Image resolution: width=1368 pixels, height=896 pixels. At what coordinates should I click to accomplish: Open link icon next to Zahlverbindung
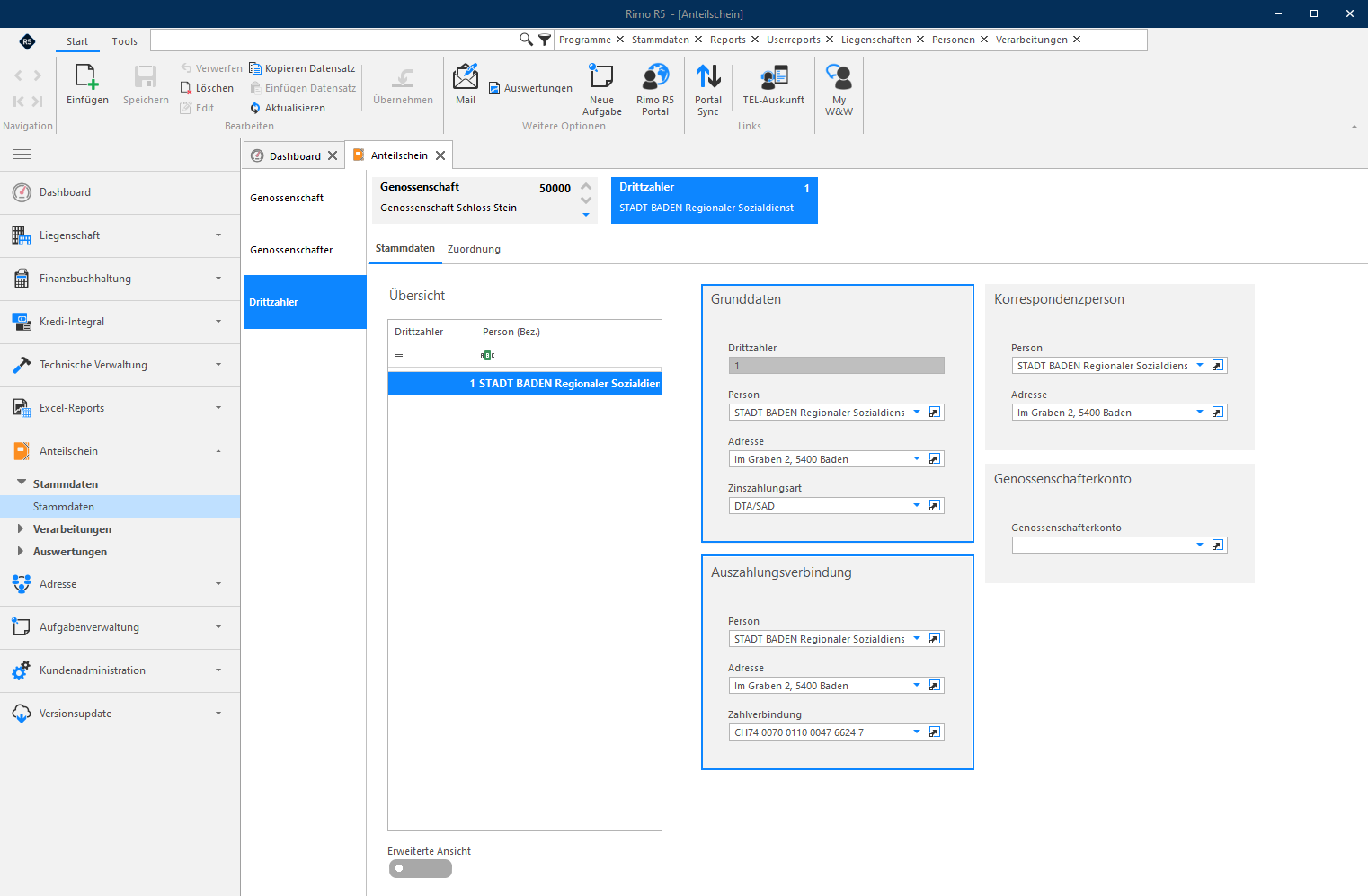click(935, 732)
